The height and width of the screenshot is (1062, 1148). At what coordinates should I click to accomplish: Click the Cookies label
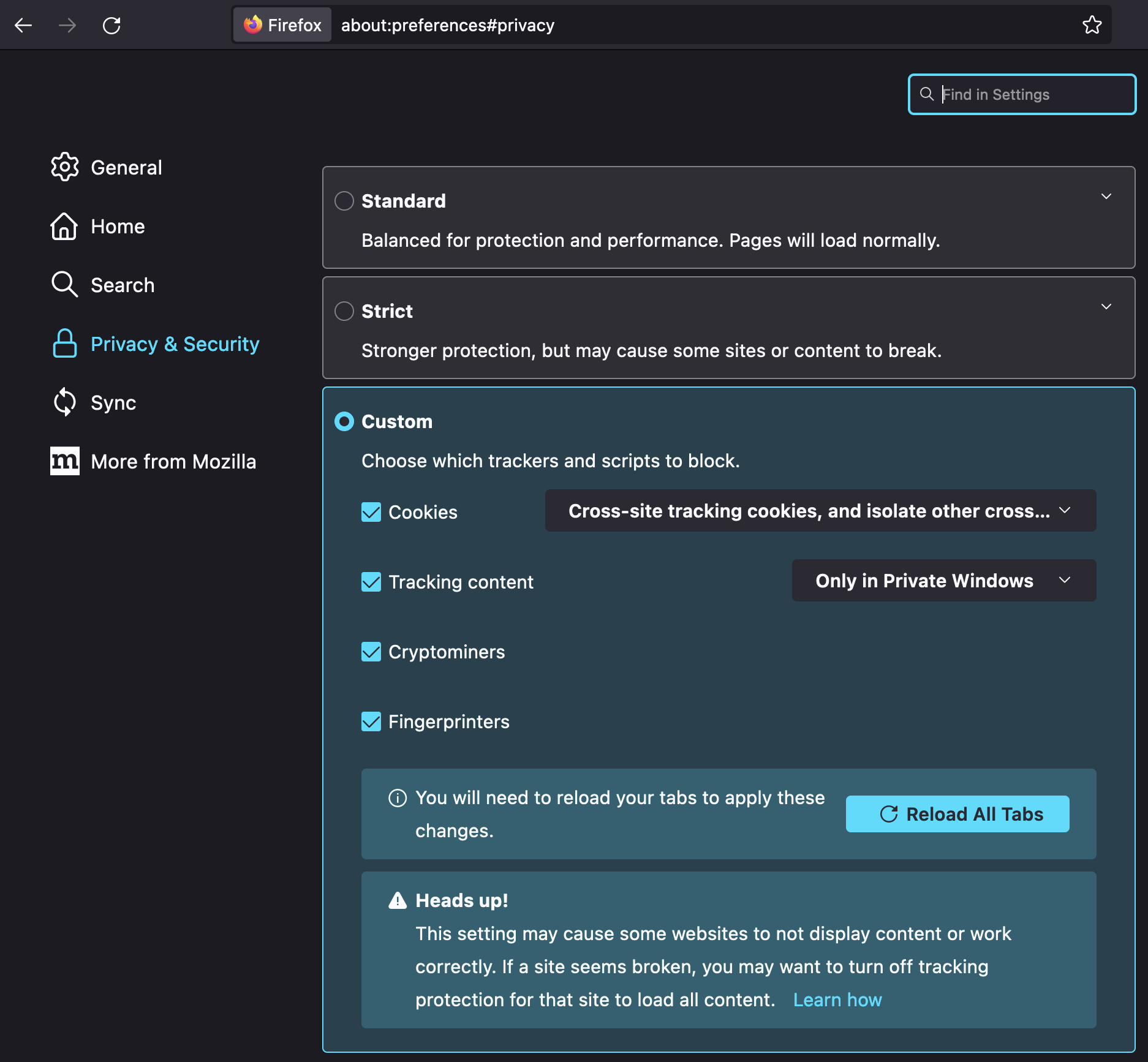[423, 512]
